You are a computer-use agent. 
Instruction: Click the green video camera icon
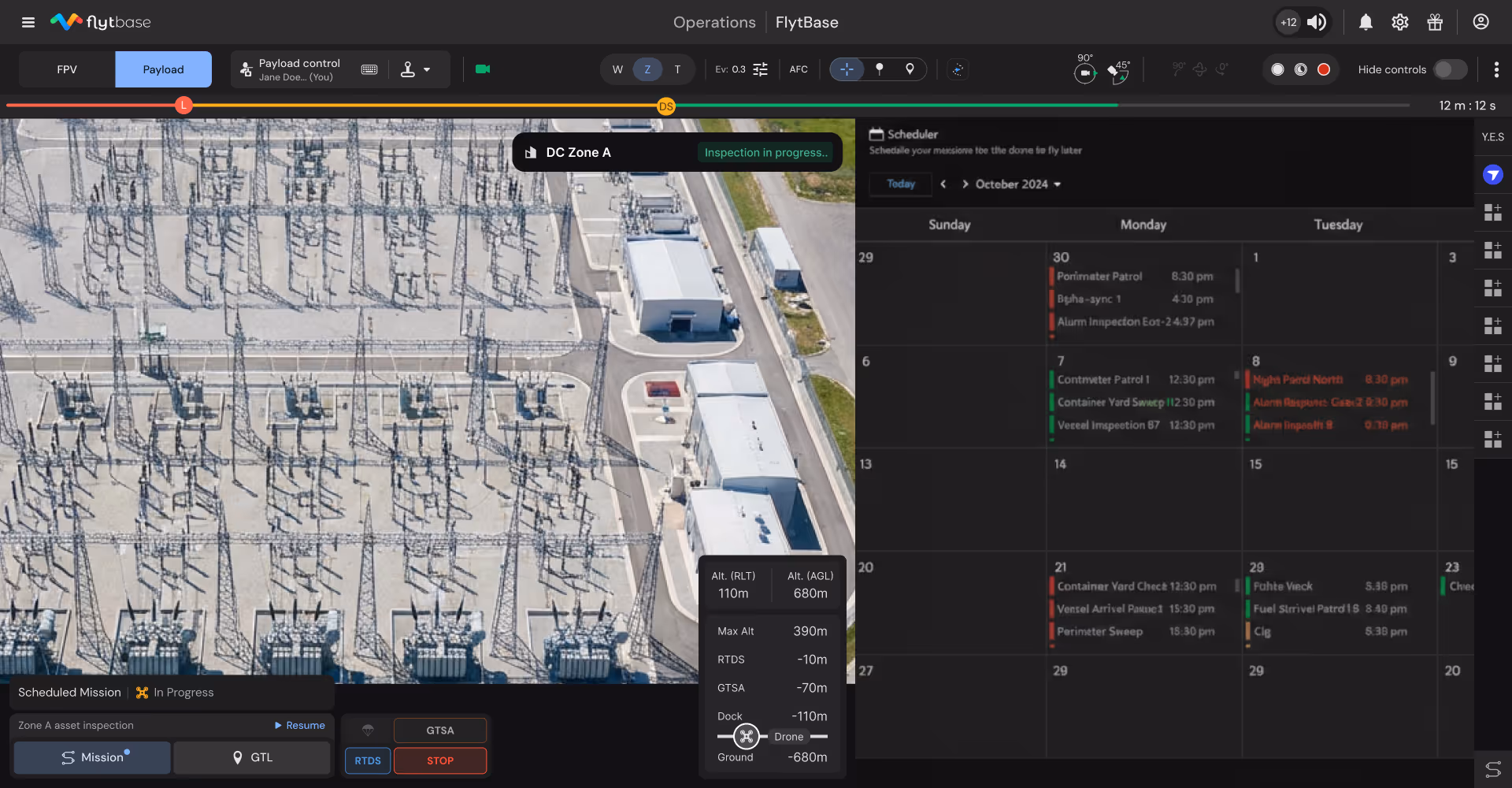pos(483,69)
